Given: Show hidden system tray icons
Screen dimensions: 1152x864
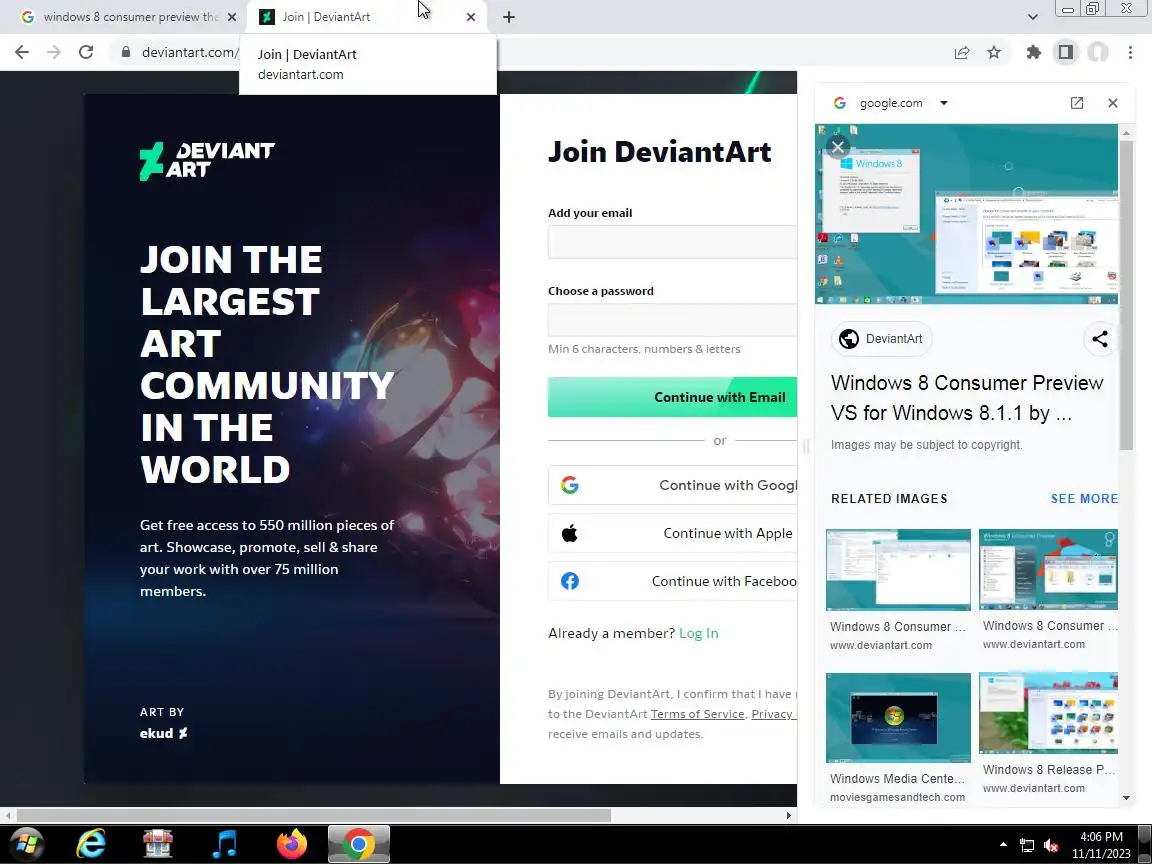Looking at the screenshot, I should tap(1003, 845).
